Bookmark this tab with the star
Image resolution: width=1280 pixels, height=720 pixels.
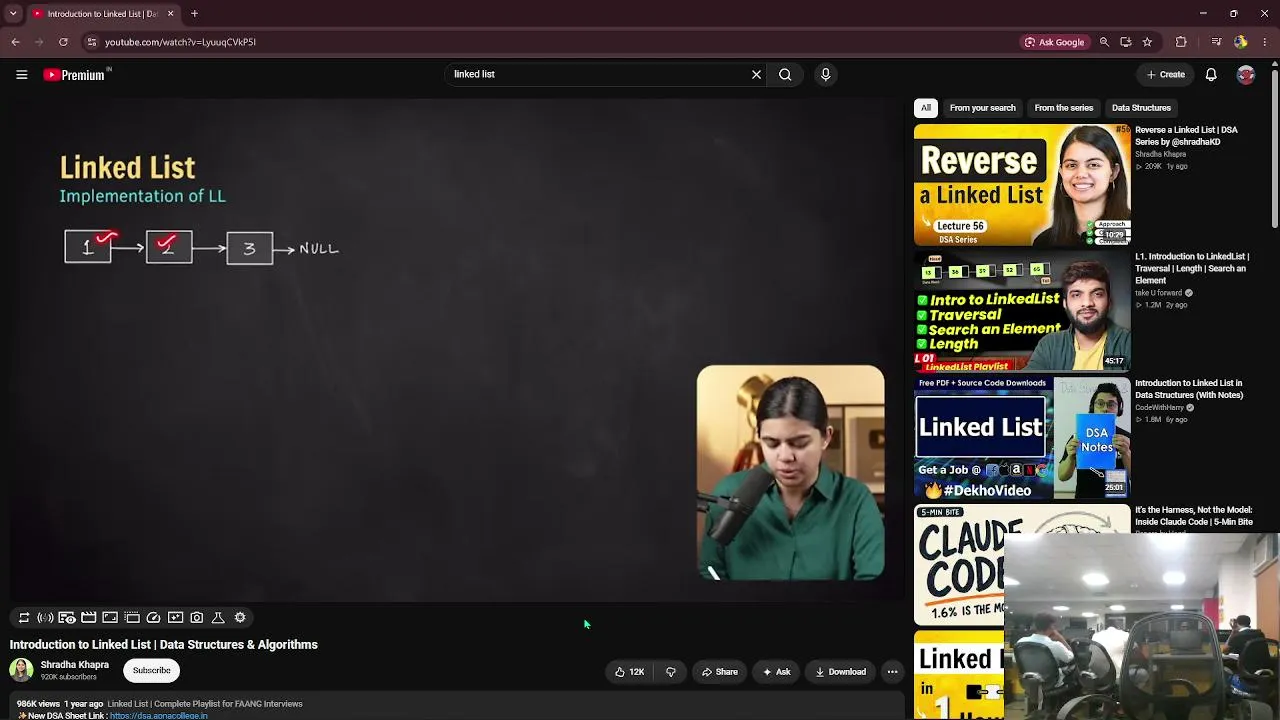point(1147,42)
